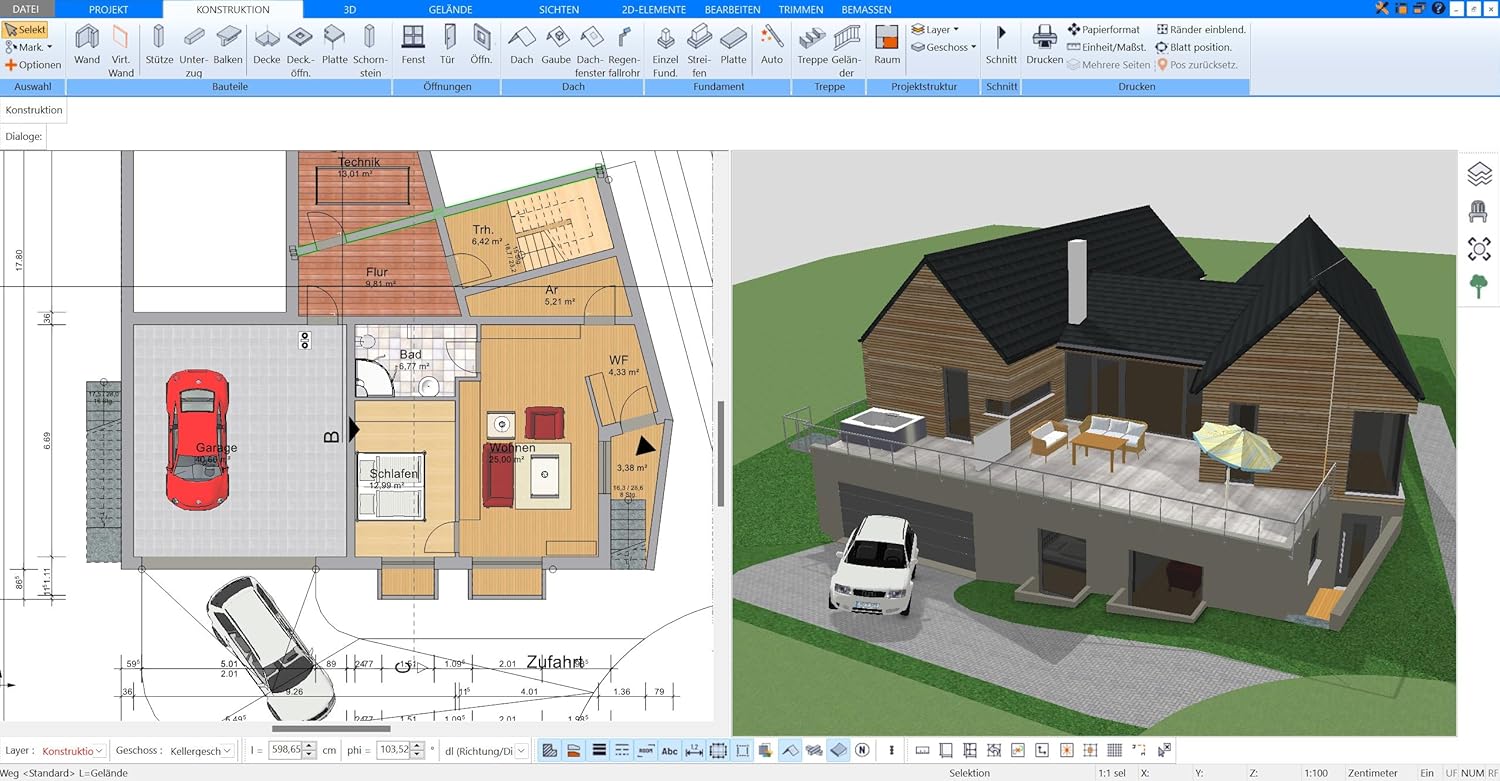
Task: Activate the Dach roof tool
Action: 521,46
